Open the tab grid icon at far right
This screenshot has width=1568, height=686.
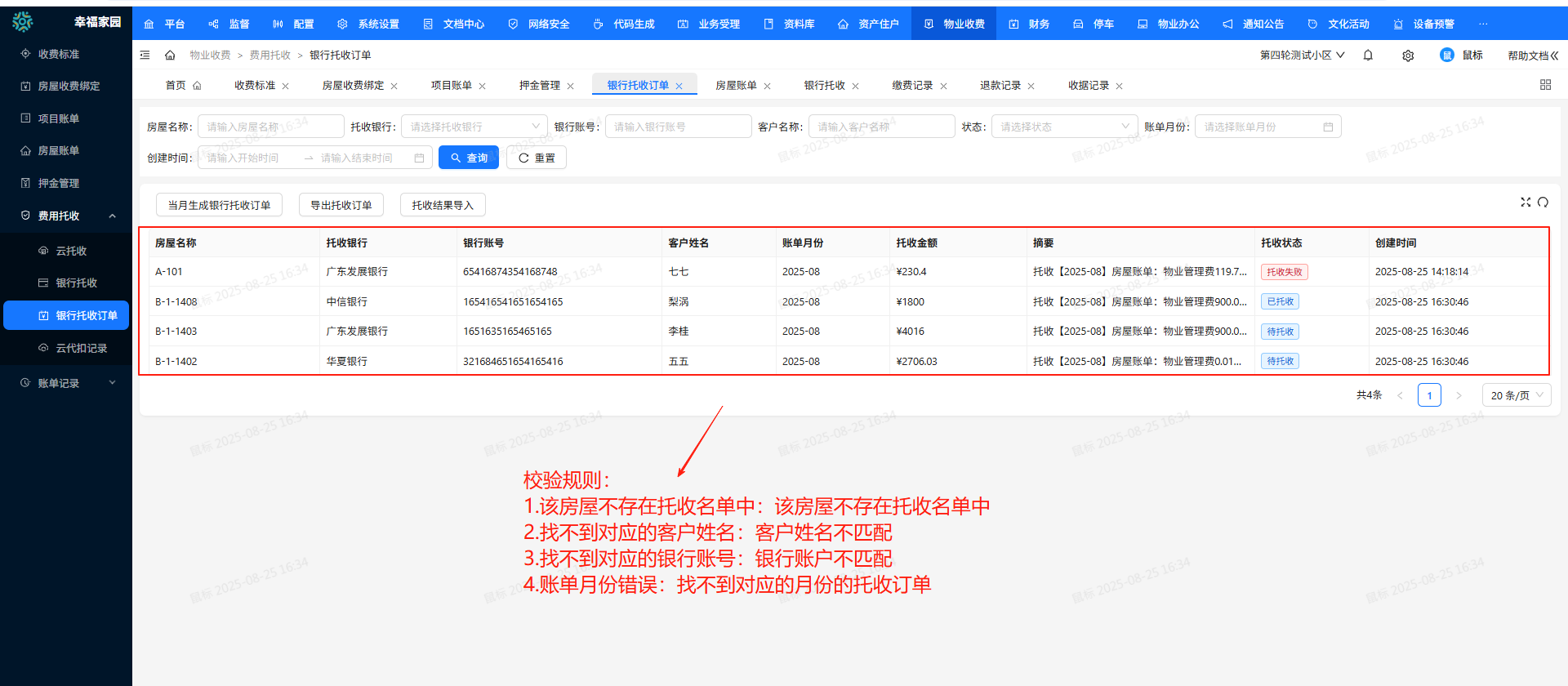[x=1545, y=85]
